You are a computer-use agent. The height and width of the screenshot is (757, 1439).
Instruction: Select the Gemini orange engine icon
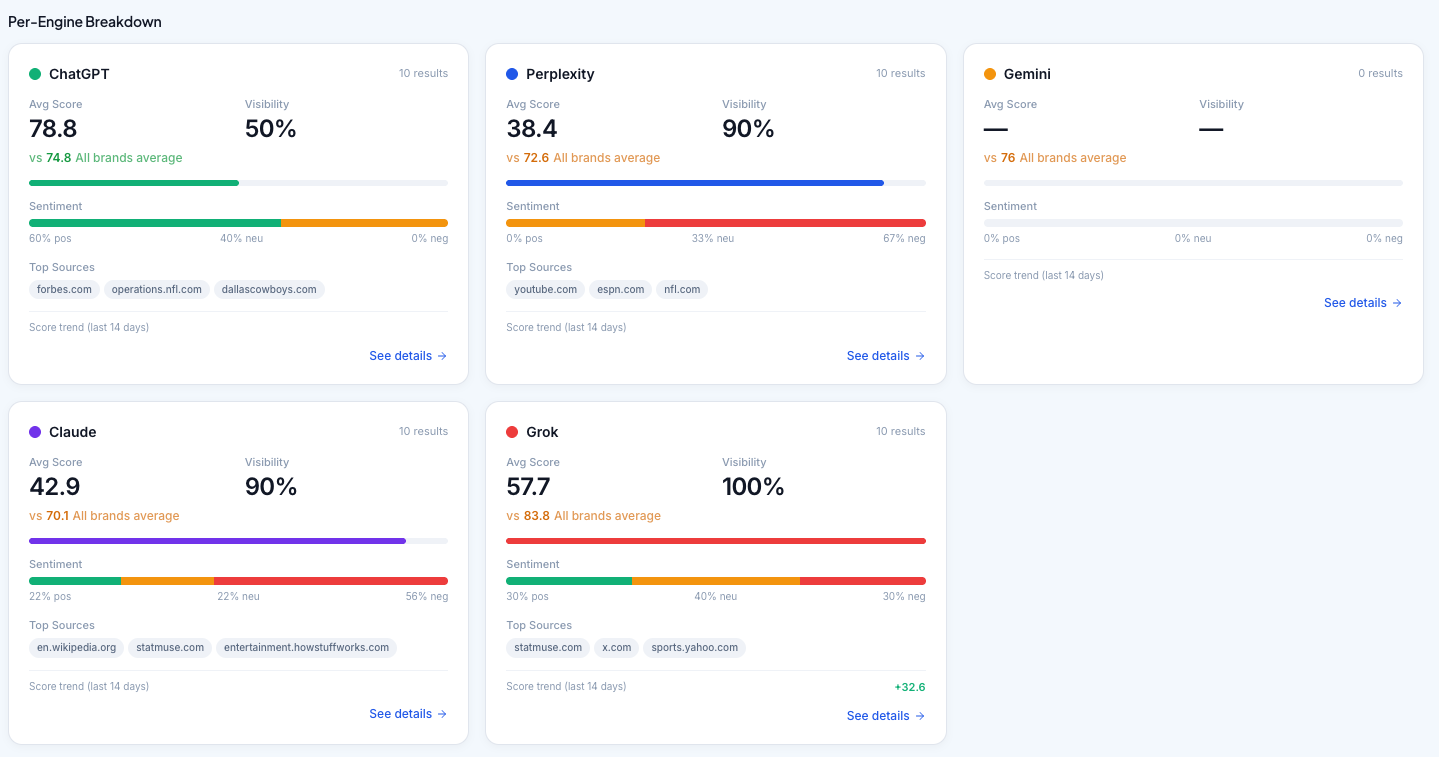pyautogui.click(x=990, y=73)
